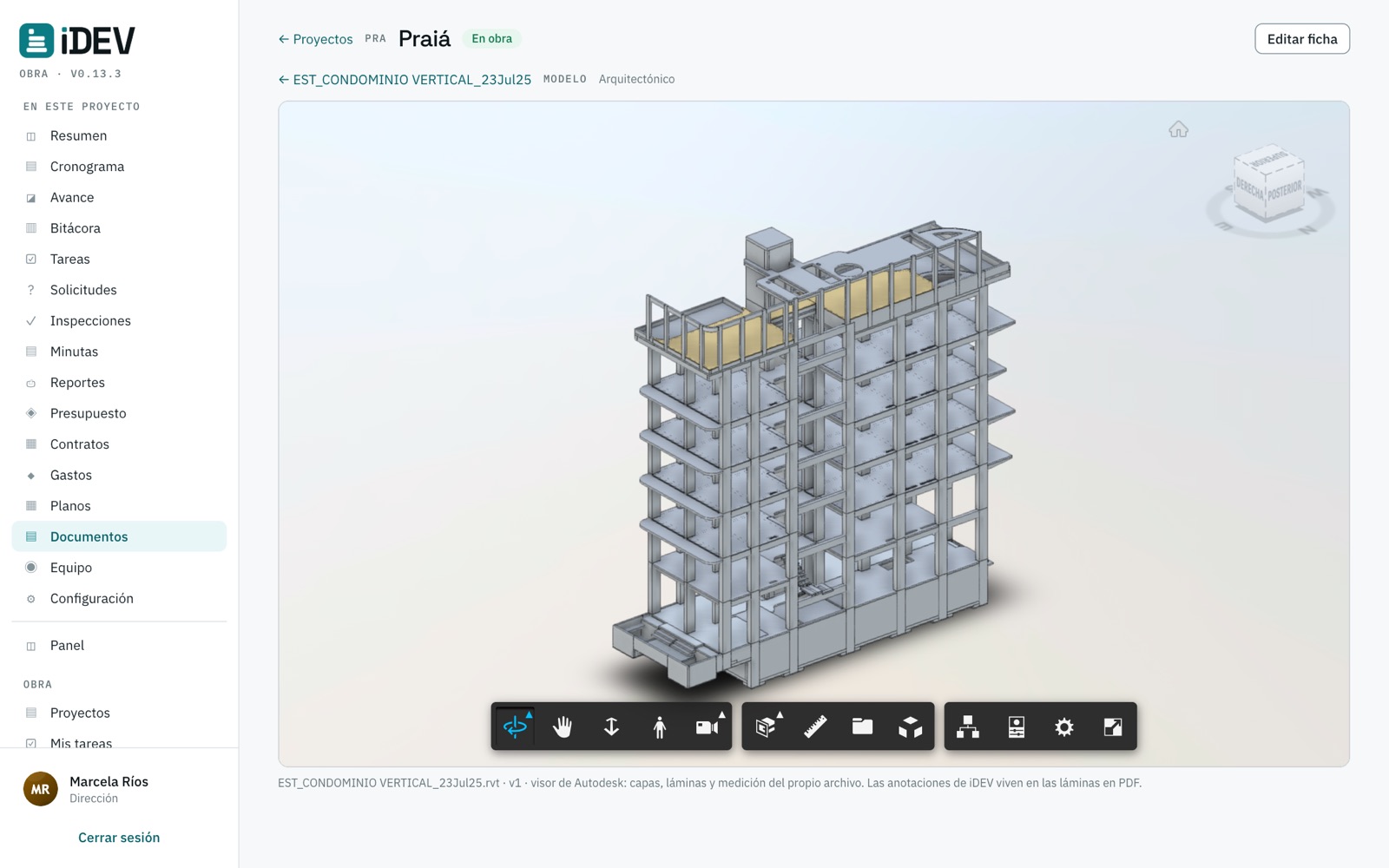
Task: Select Documentos in the sidebar
Action: [x=119, y=536]
